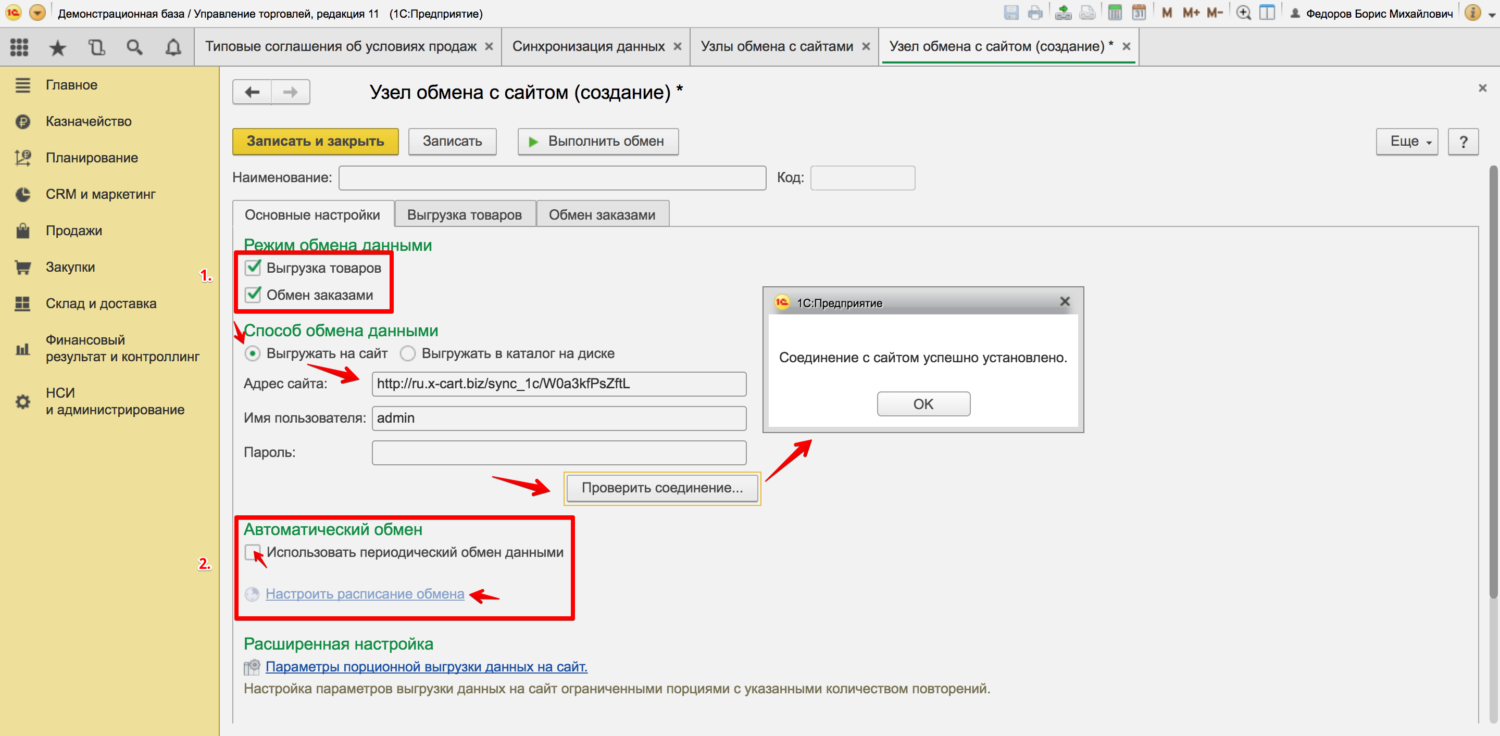1500x736 pixels.
Task: Click OK in 1С:Предприятие dialog
Action: [x=923, y=404]
